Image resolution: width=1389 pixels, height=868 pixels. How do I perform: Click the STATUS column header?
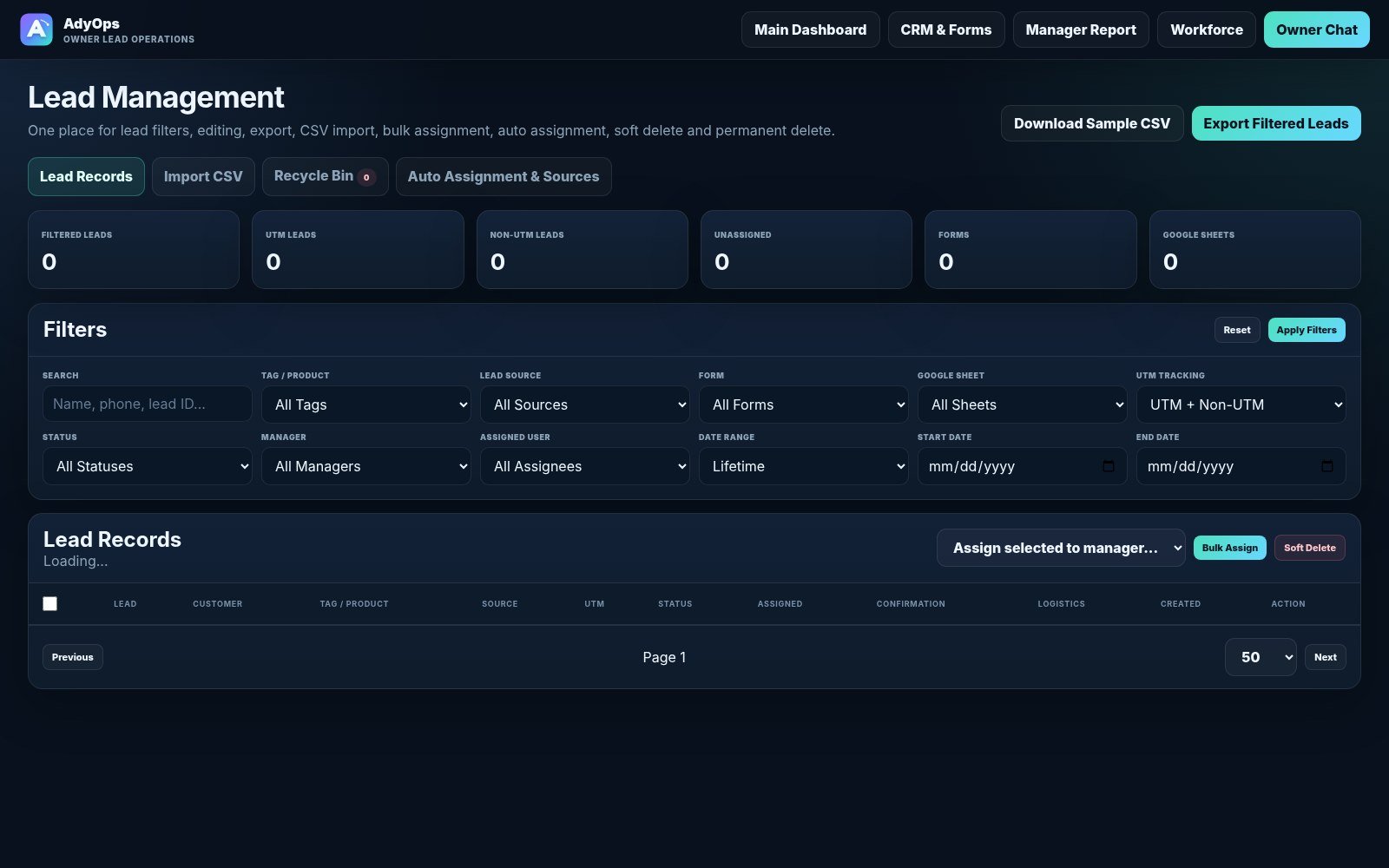click(675, 604)
